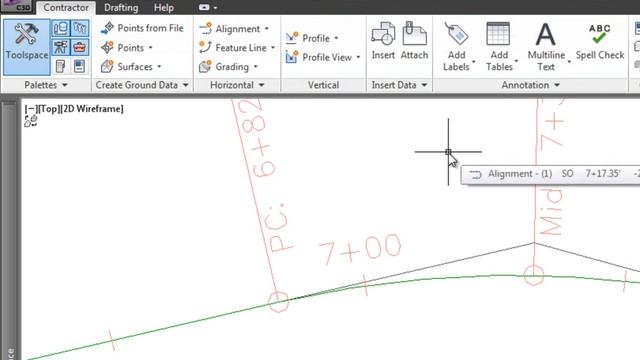Image resolution: width=640 pixels, height=360 pixels.
Task: Click the Add Labels tag icon
Action: (456, 34)
